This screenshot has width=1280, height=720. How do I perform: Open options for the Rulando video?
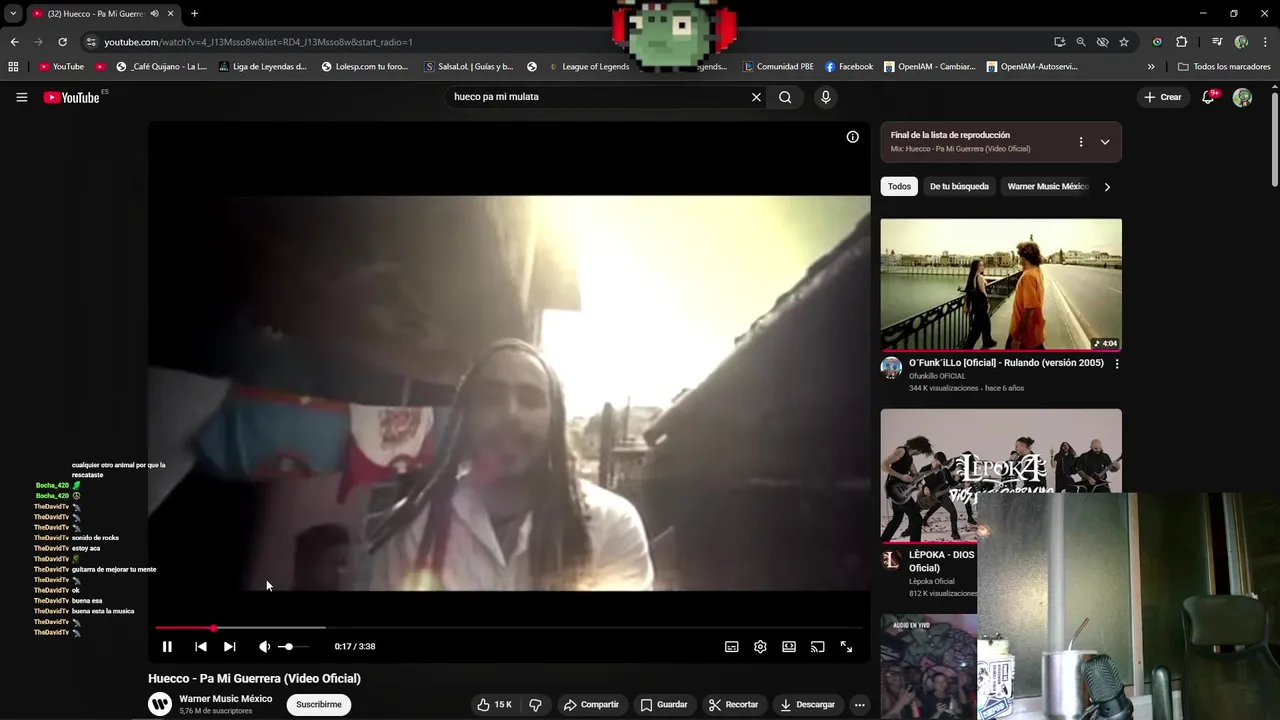click(1117, 364)
